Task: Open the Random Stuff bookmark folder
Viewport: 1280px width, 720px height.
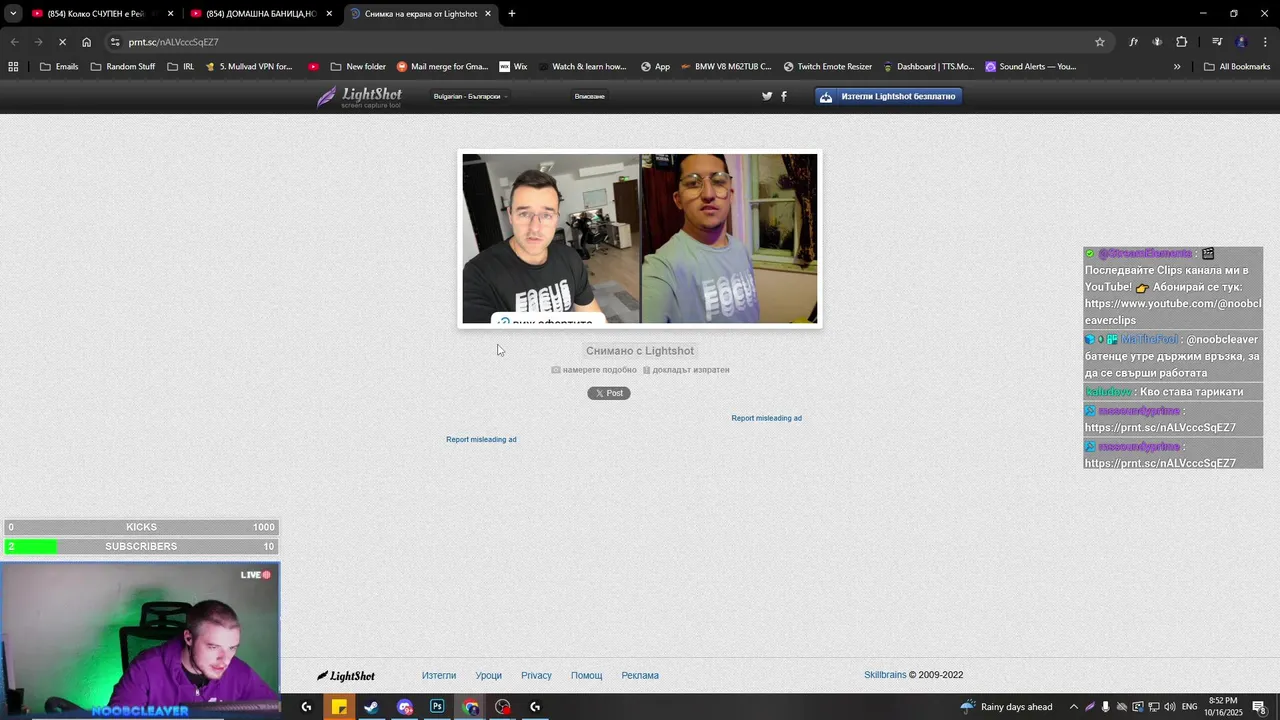Action: pos(123,67)
